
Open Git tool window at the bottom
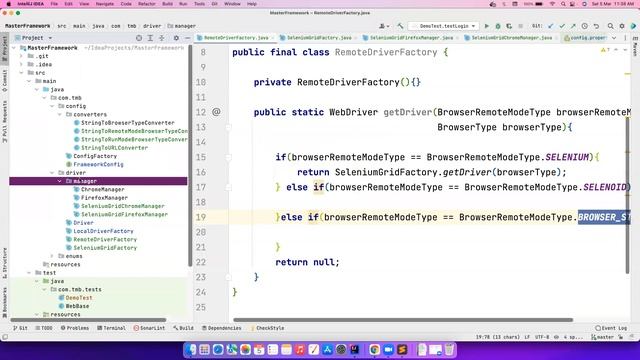[20, 328]
